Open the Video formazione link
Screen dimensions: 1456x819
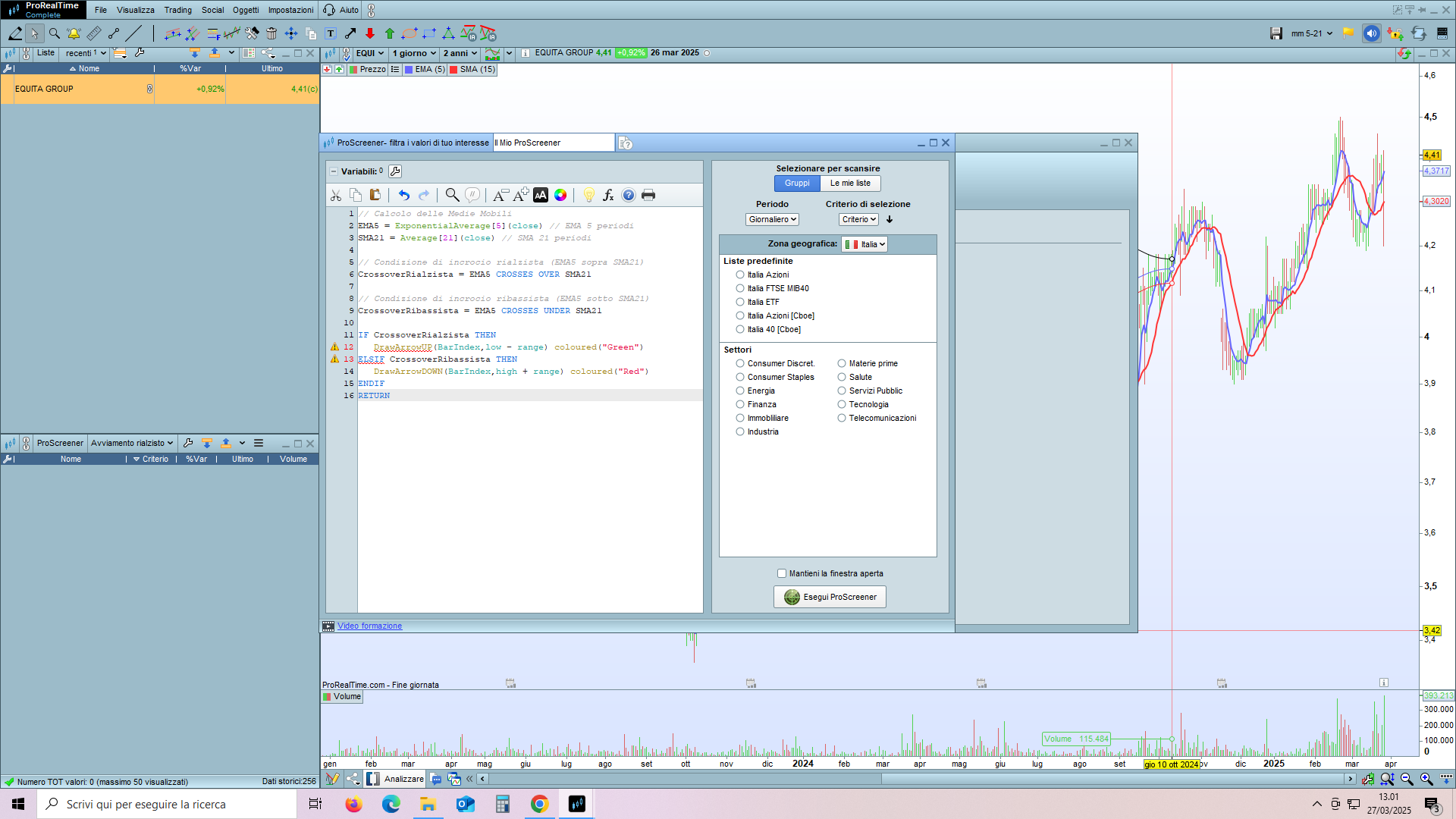(370, 626)
